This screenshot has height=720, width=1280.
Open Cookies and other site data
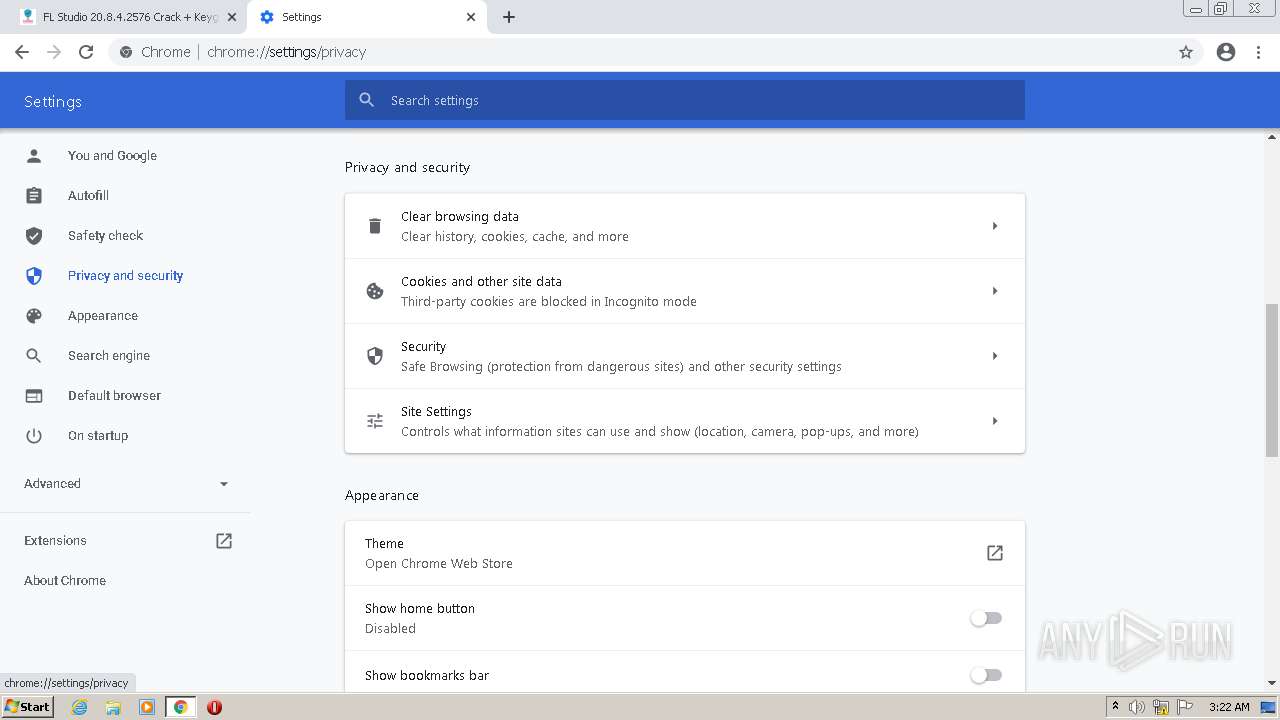685,291
